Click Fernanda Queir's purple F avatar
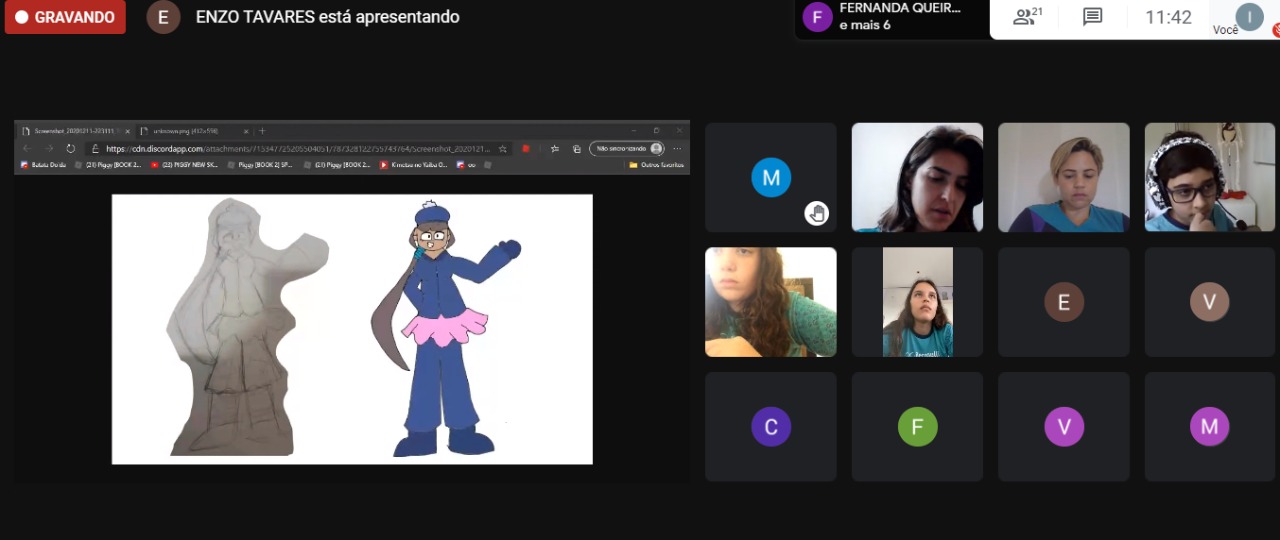 click(817, 17)
